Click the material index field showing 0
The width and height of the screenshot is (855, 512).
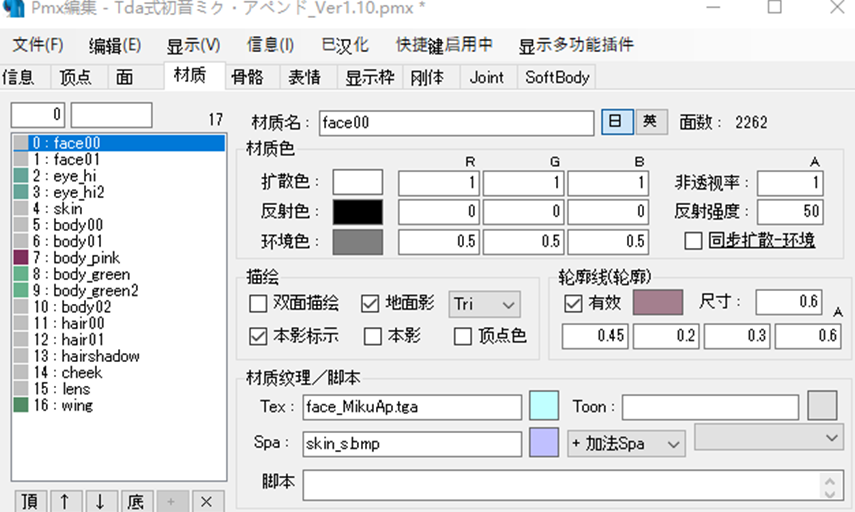pos(38,115)
